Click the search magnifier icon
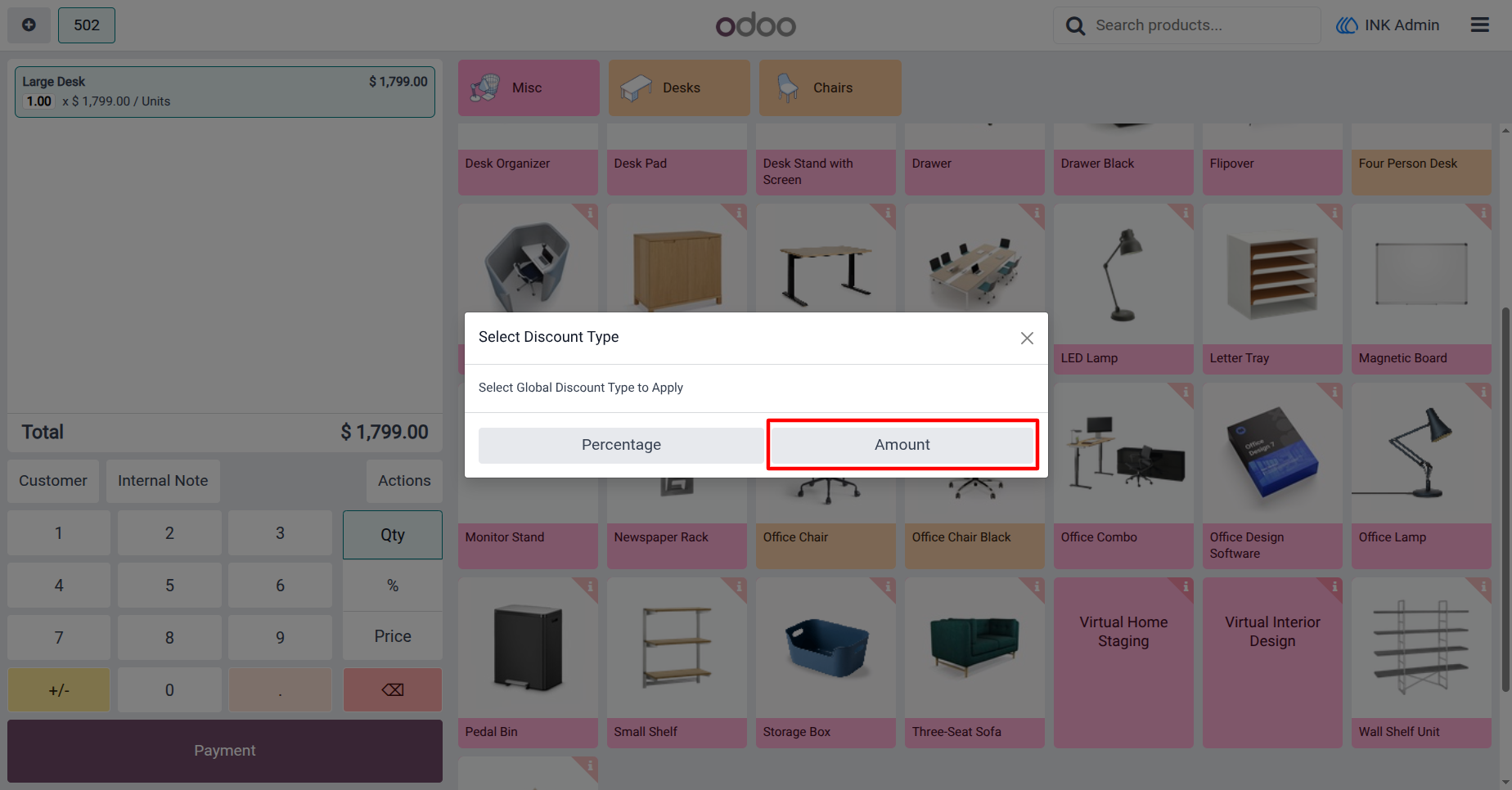This screenshot has width=1512, height=790. (x=1075, y=26)
